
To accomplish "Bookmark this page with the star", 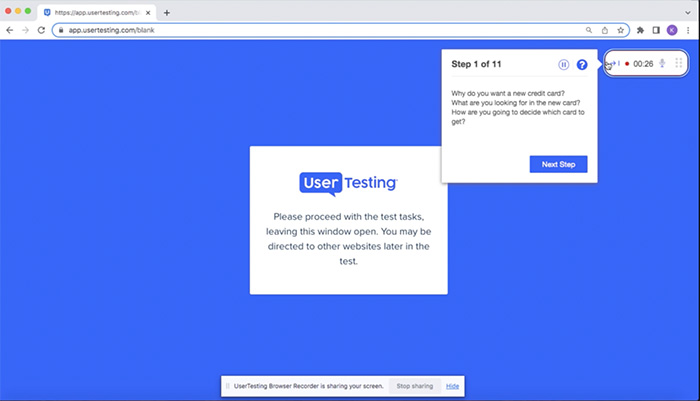I will pyautogui.click(x=621, y=30).
